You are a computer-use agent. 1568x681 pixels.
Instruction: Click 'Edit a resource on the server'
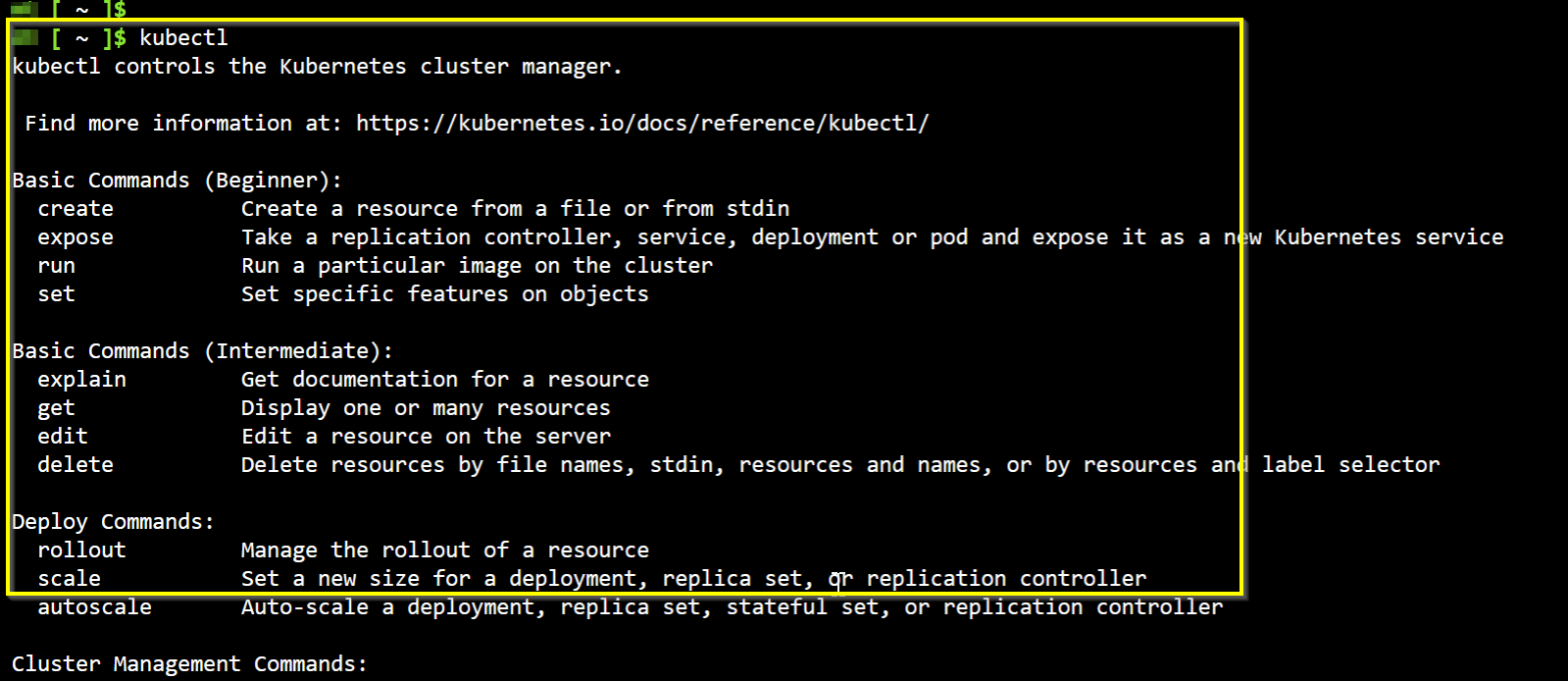point(426,437)
